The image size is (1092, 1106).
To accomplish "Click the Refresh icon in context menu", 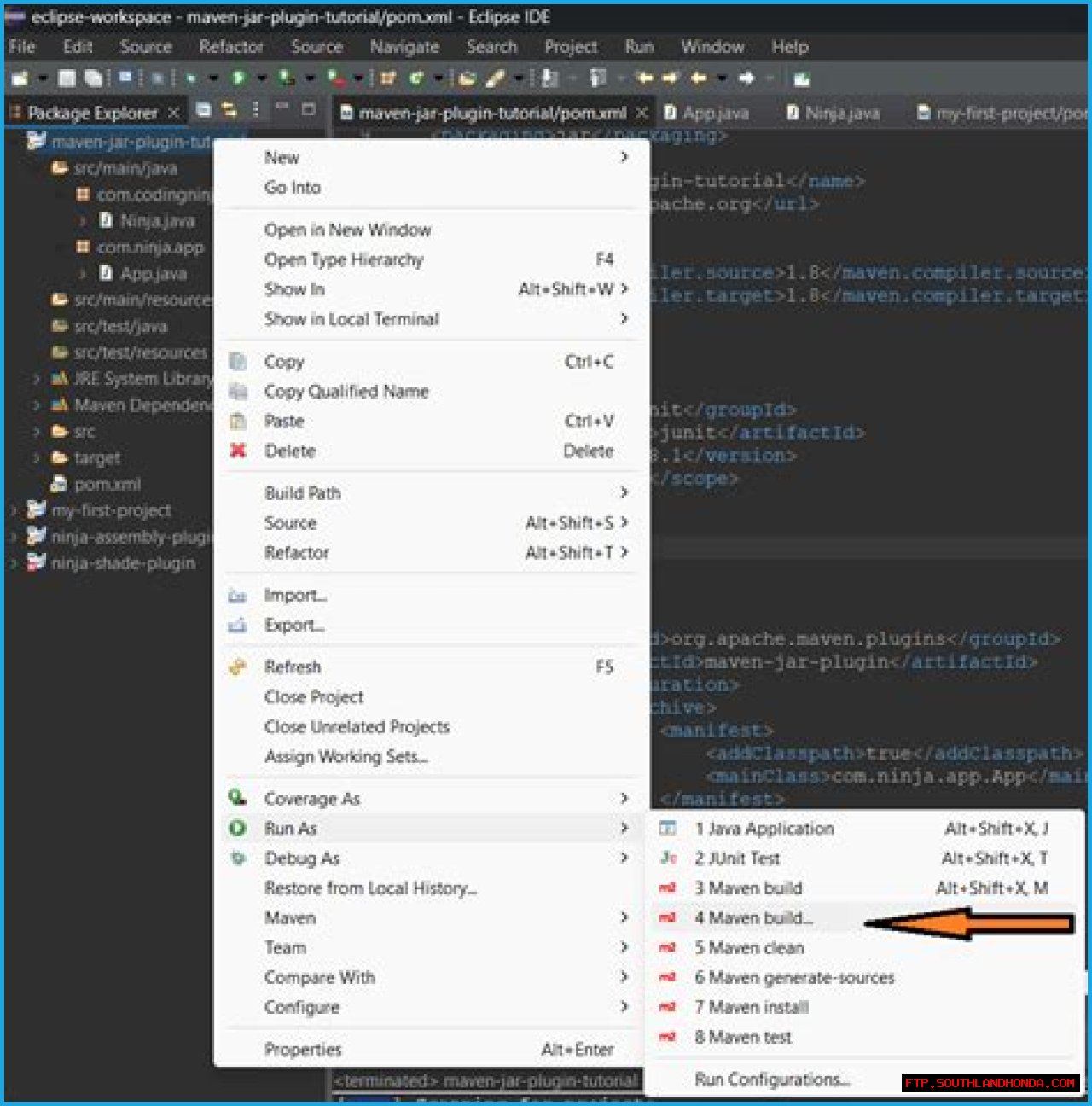I will click(238, 667).
